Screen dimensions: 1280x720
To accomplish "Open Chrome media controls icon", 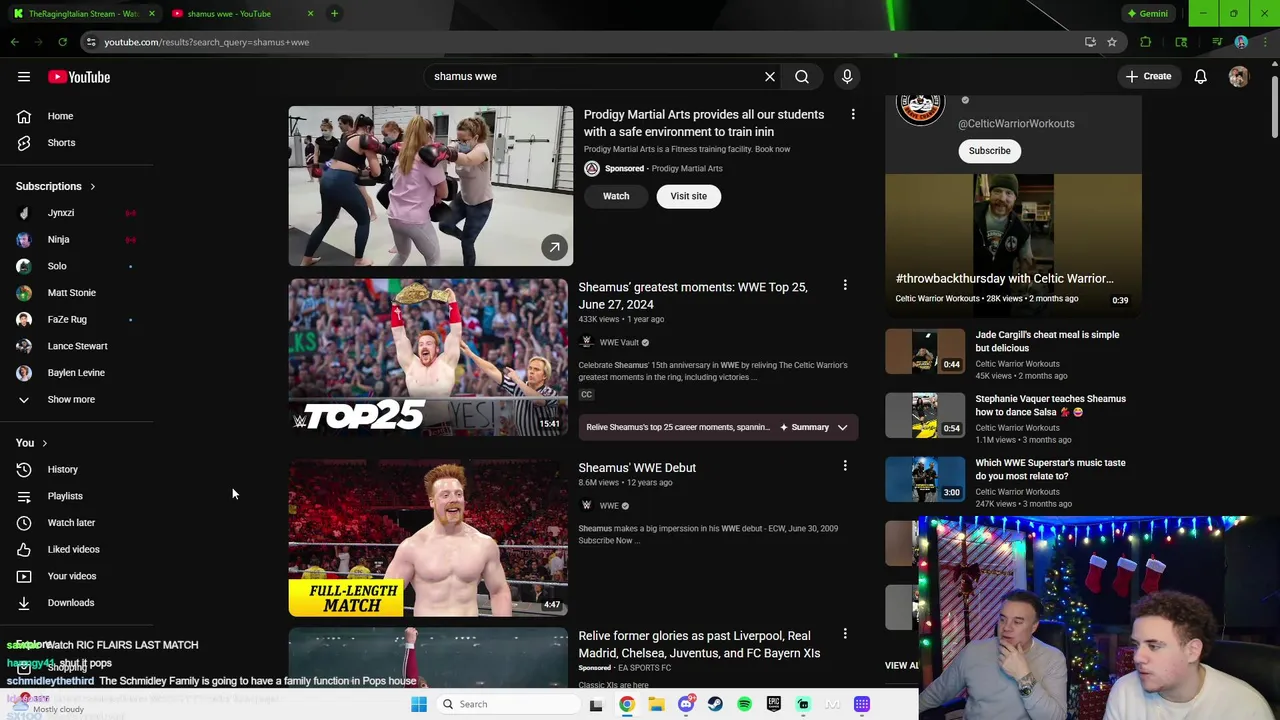I will tap(1217, 42).
